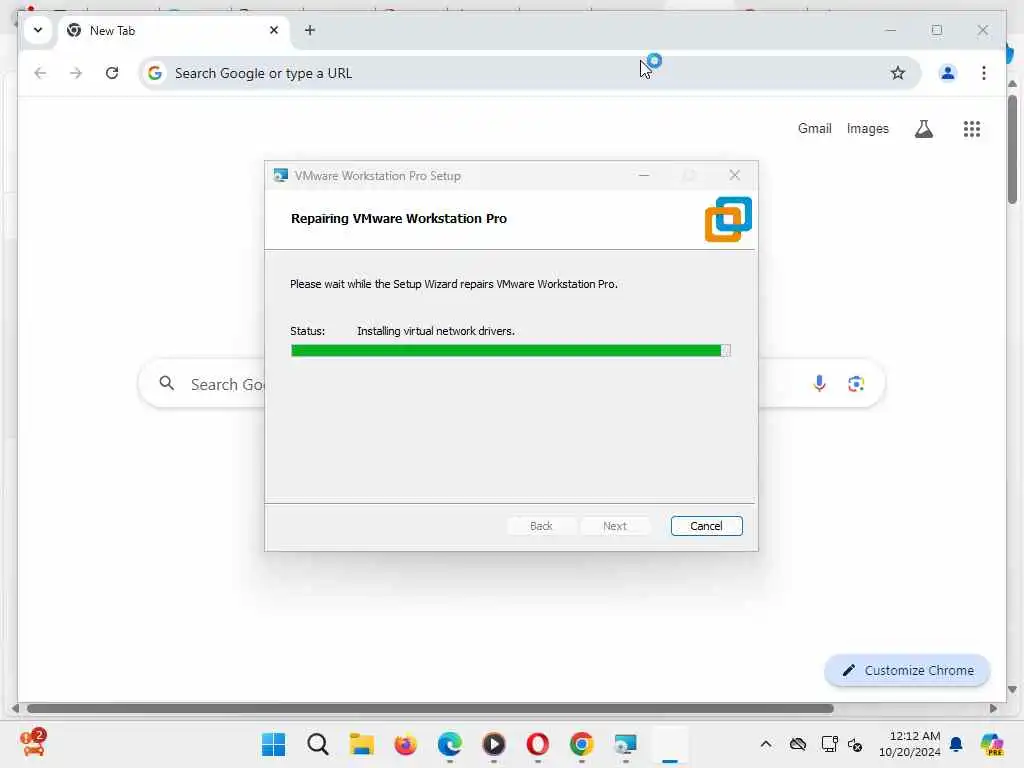Click the display and network tray icon
This screenshot has height=768, width=1024.
pyautogui.click(x=829, y=744)
